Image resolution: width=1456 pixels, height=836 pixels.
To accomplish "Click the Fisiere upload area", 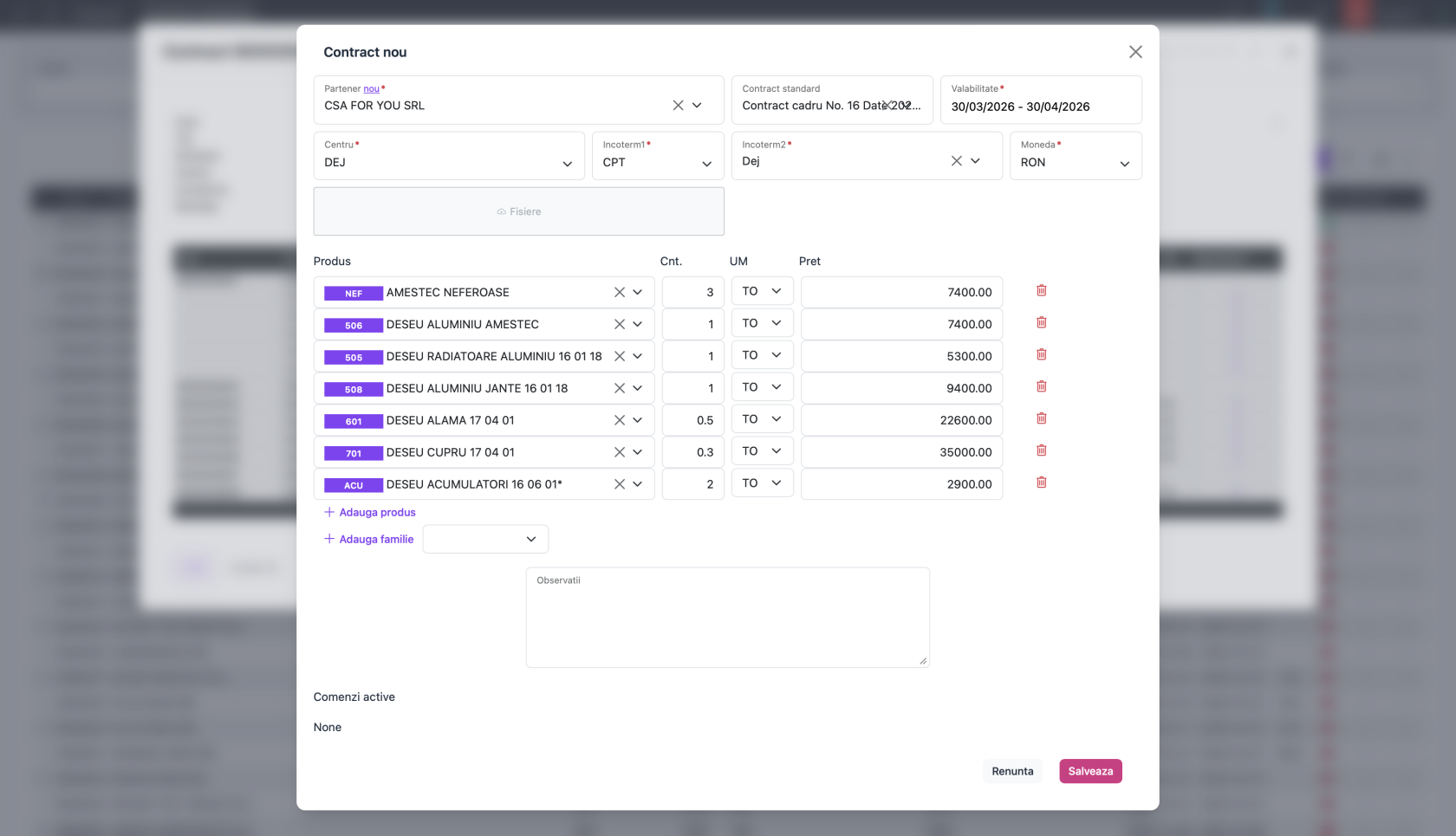I will pos(518,211).
